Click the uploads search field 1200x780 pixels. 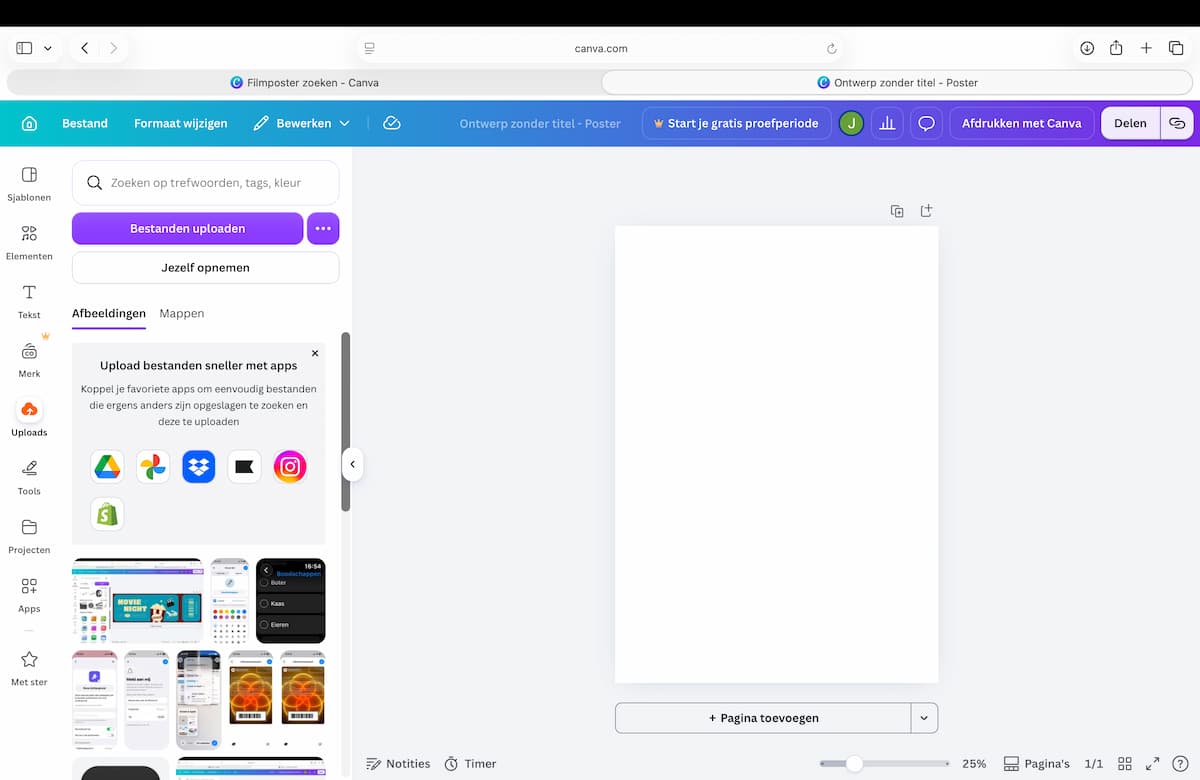click(x=205, y=183)
